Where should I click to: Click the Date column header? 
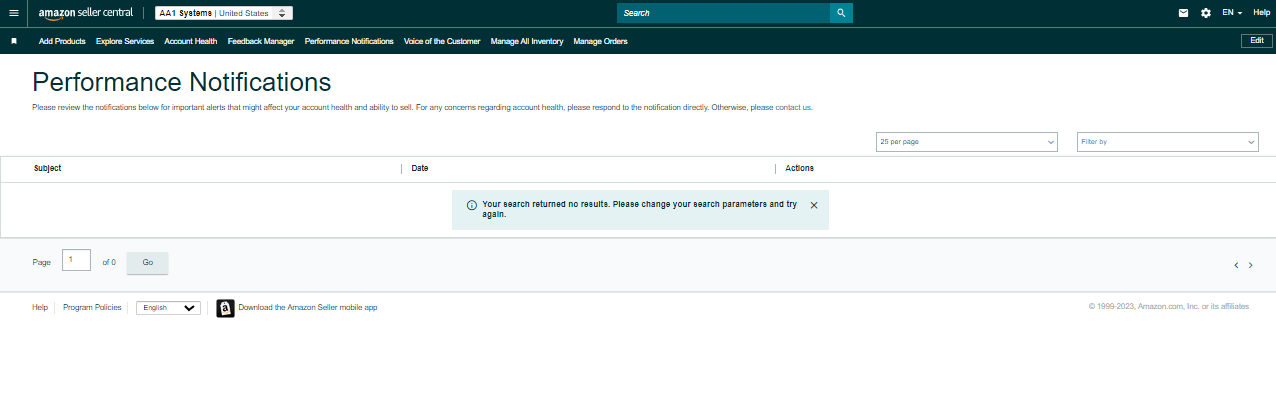pyautogui.click(x=420, y=168)
